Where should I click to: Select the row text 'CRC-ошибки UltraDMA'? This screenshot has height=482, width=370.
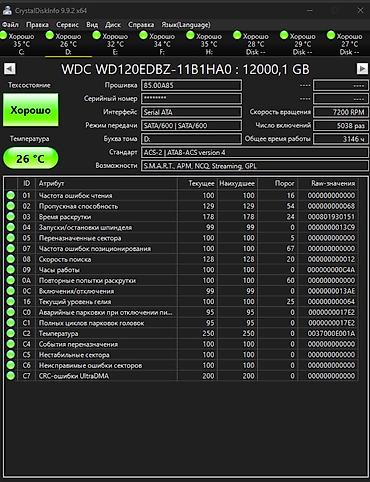pyautogui.click(x=74, y=376)
